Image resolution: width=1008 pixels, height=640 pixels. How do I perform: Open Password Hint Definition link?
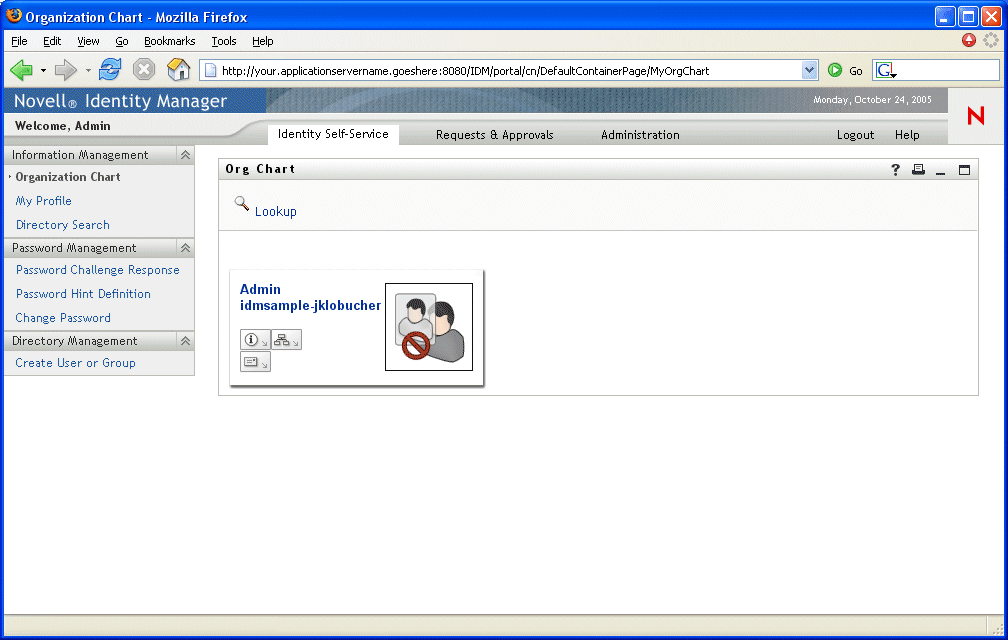coord(83,294)
